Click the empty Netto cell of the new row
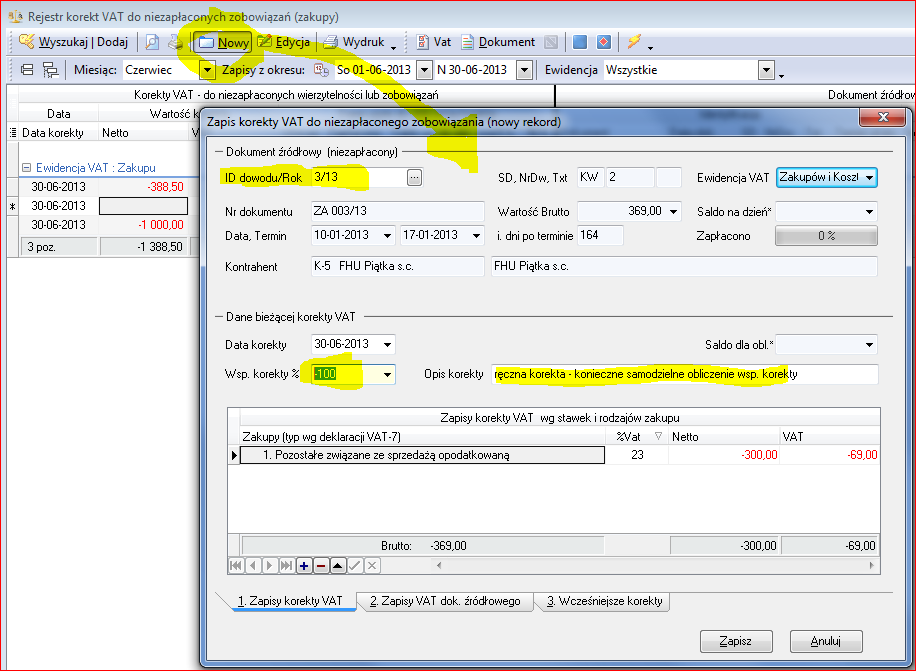The image size is (916, 671). pos(143,206)
